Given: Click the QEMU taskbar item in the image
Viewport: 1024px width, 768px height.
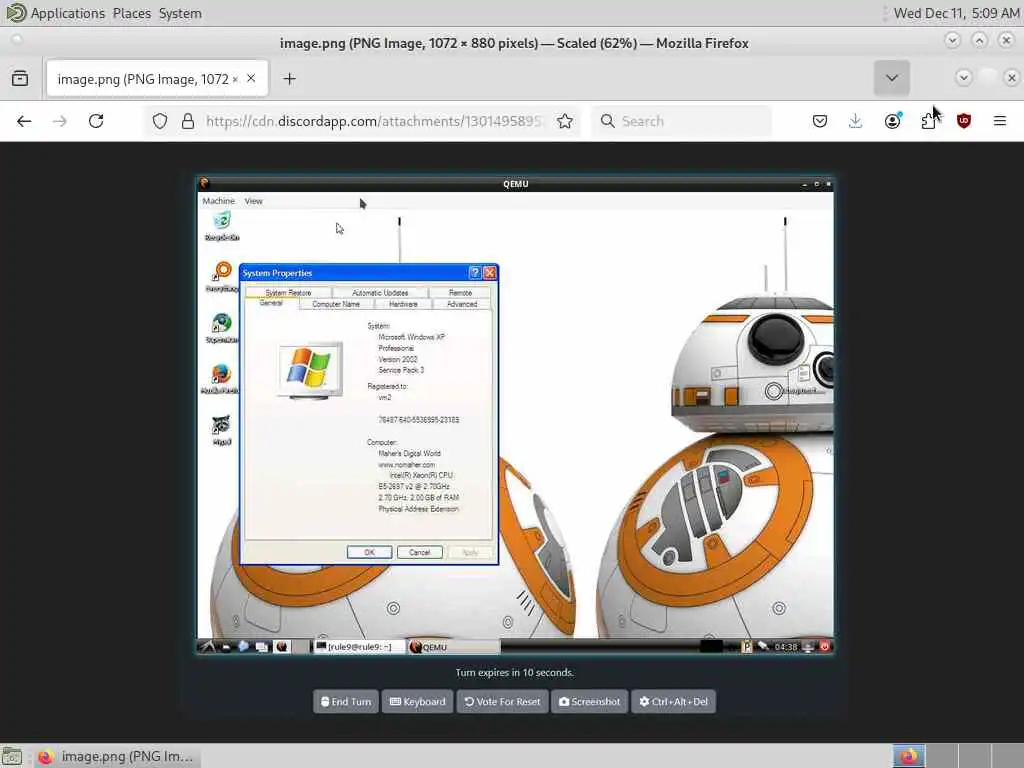Looking at the screenshot, I should click(453, 647).
